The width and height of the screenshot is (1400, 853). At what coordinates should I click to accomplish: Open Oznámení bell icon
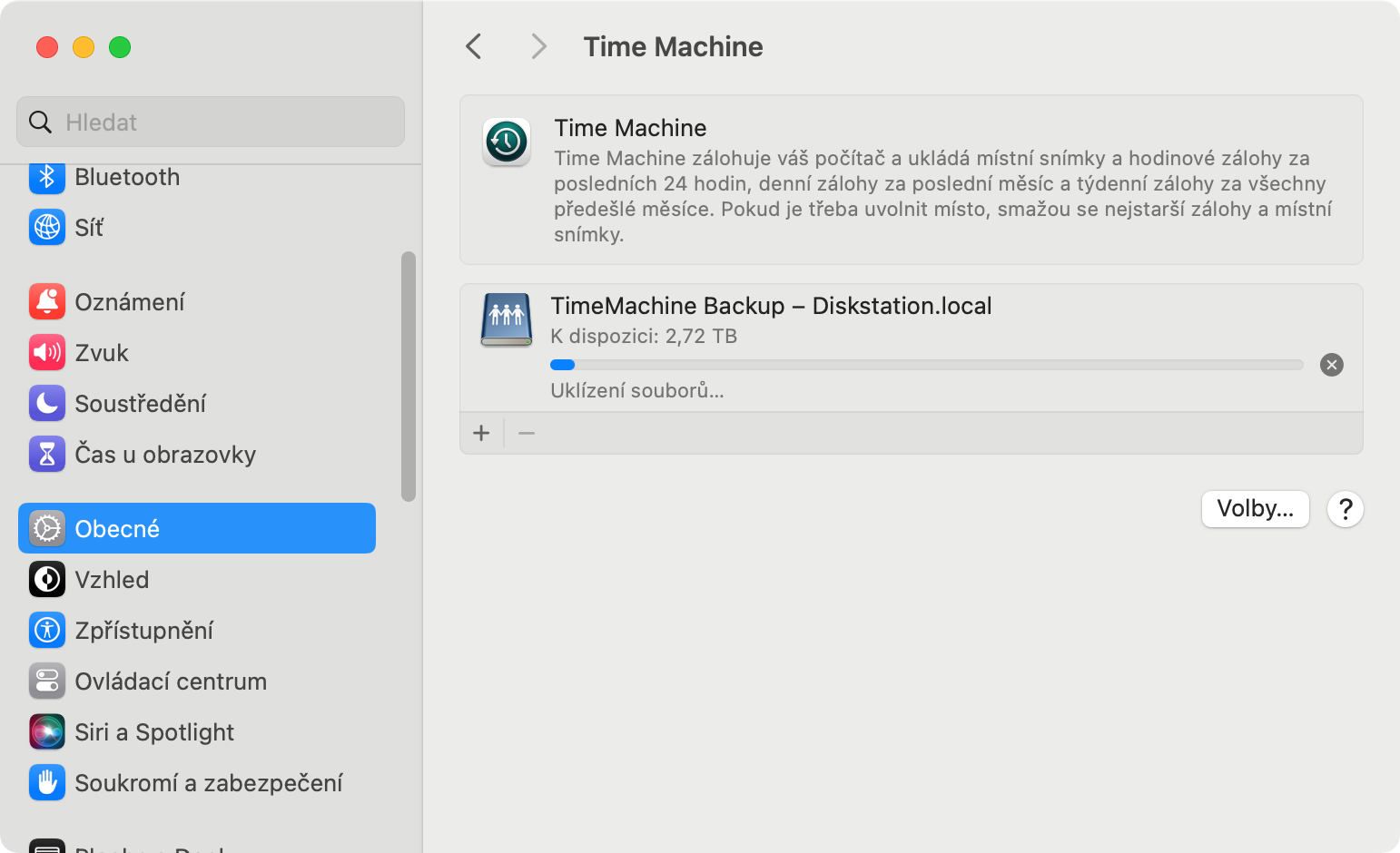click(47, 301)
